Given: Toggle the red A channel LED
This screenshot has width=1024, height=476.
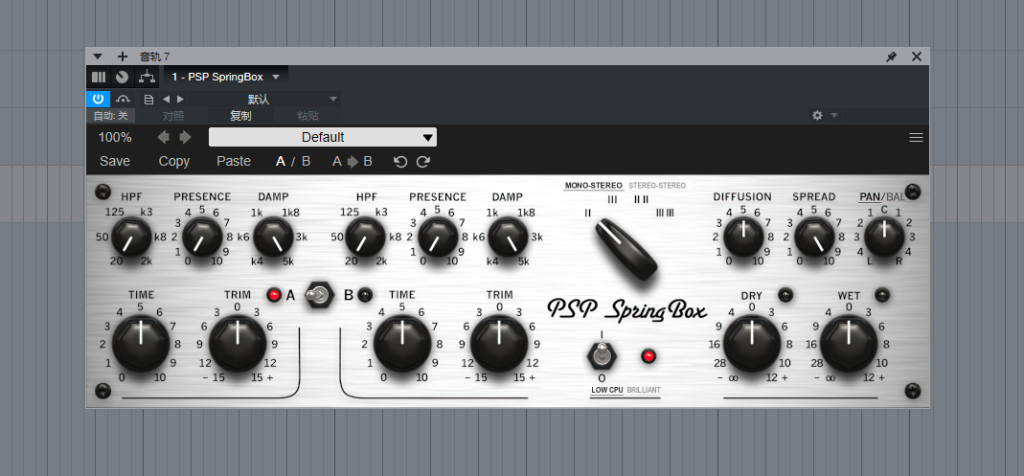Looking at the screenshot, I should (274, 295).
